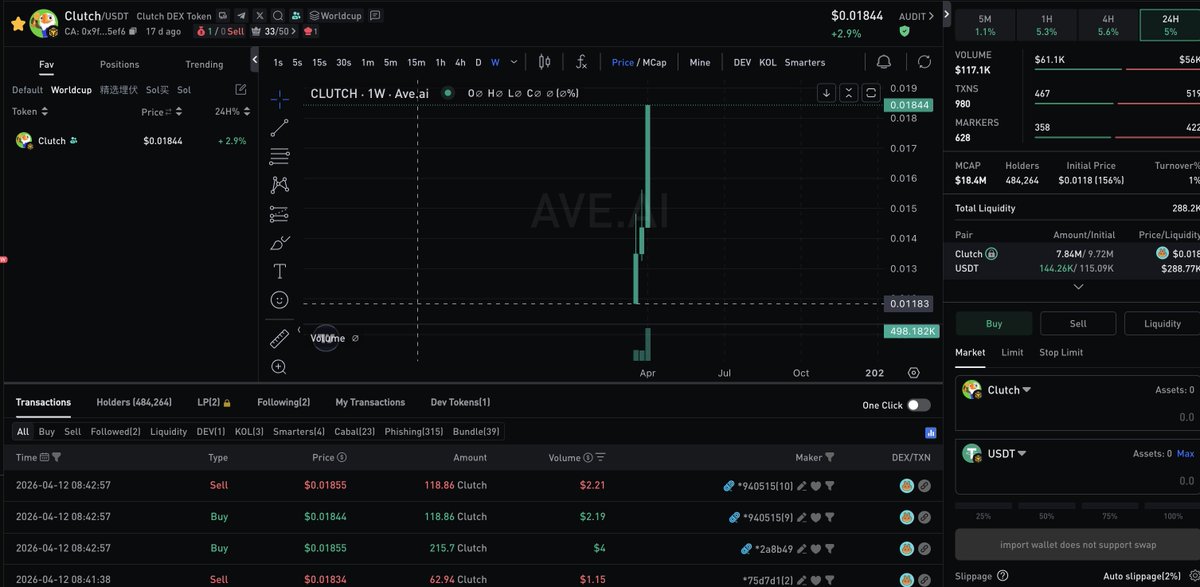Select the trend line drawing tool
Image resolution: width=1200 pixels, height=587 pixels.
280,127
